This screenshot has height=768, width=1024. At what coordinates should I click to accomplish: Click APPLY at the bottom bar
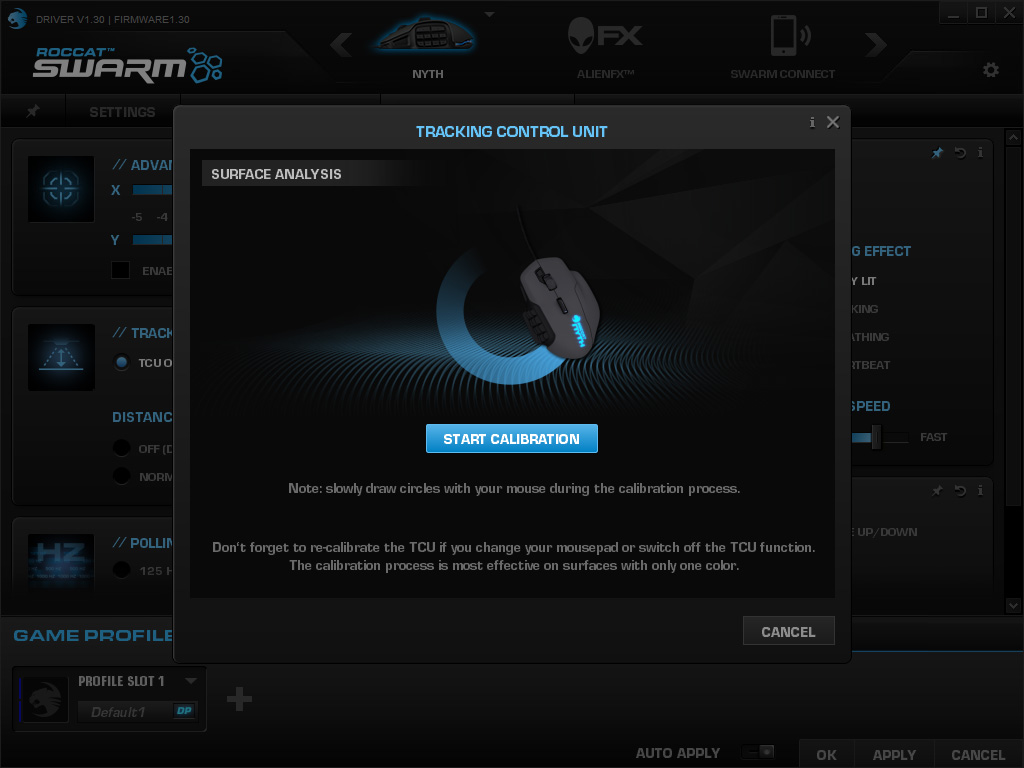894,755
